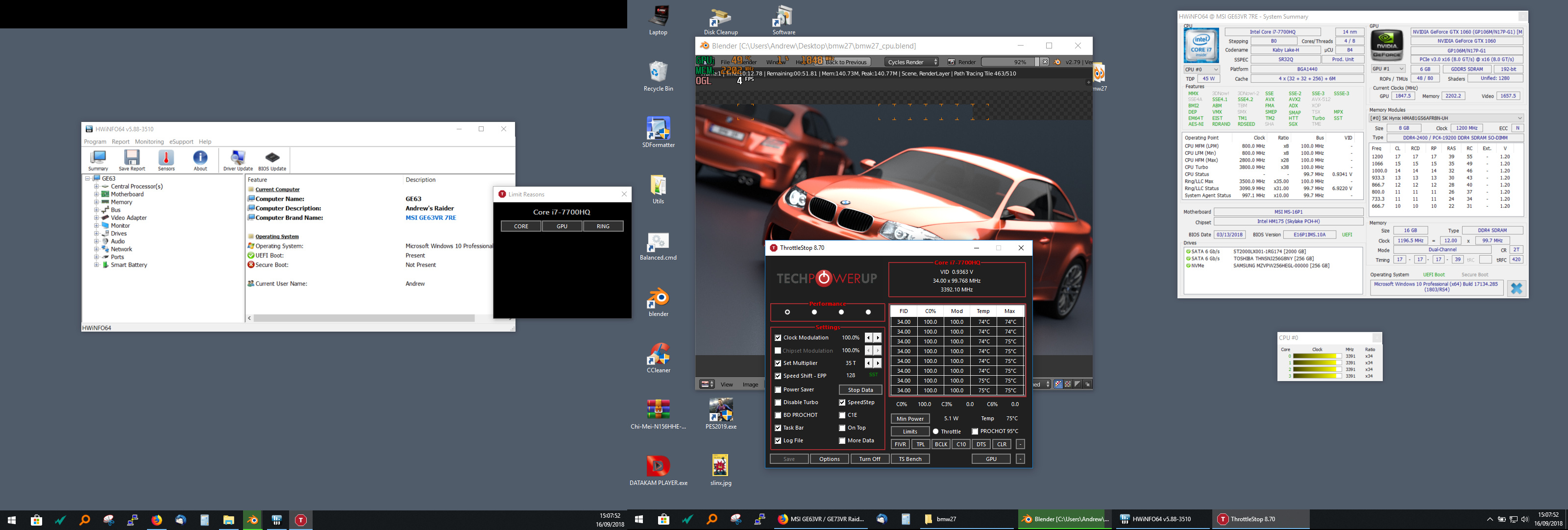Image resolution: width=1568 pixels, height=530 pixels.
Task: Open Sensors in HWiNFO64 toolbar
Action: (166, 161)
